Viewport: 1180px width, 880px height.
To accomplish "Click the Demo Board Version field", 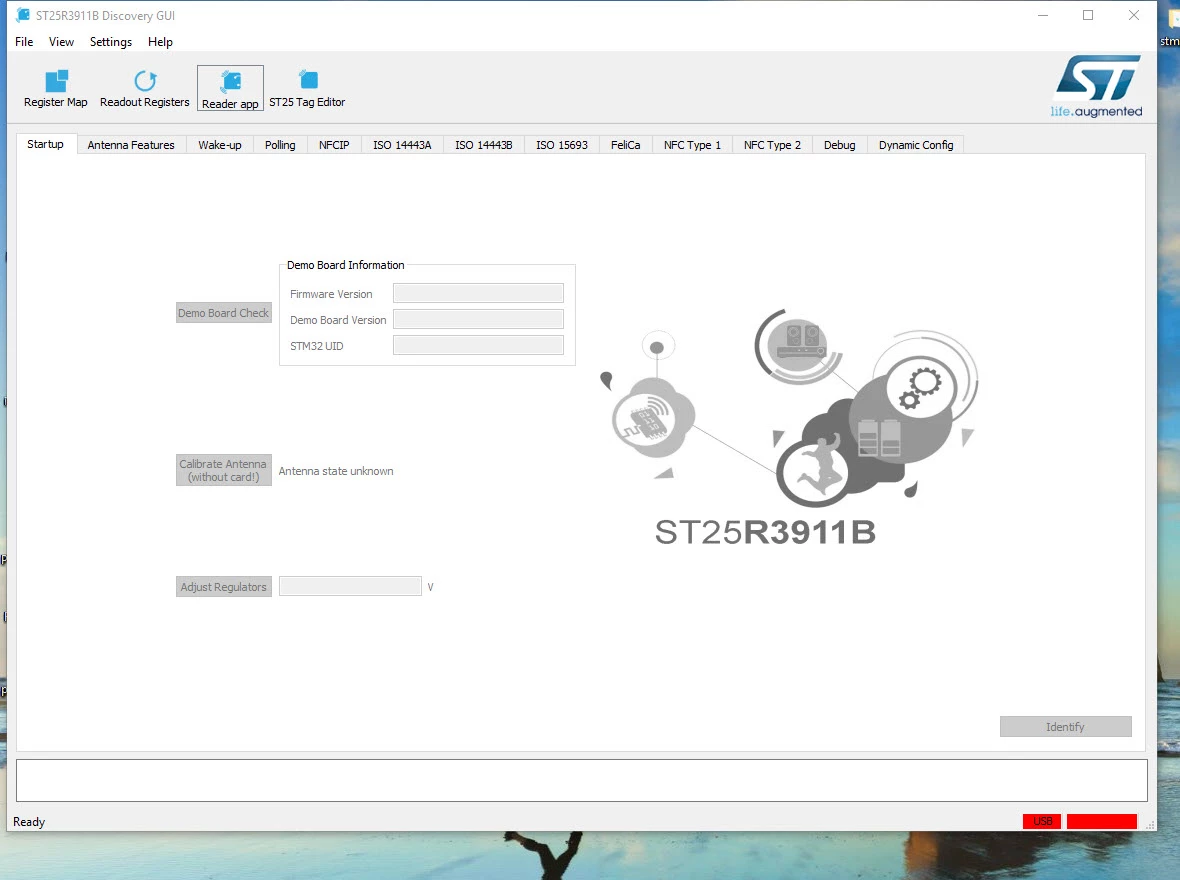I will [x=478, y=319].
